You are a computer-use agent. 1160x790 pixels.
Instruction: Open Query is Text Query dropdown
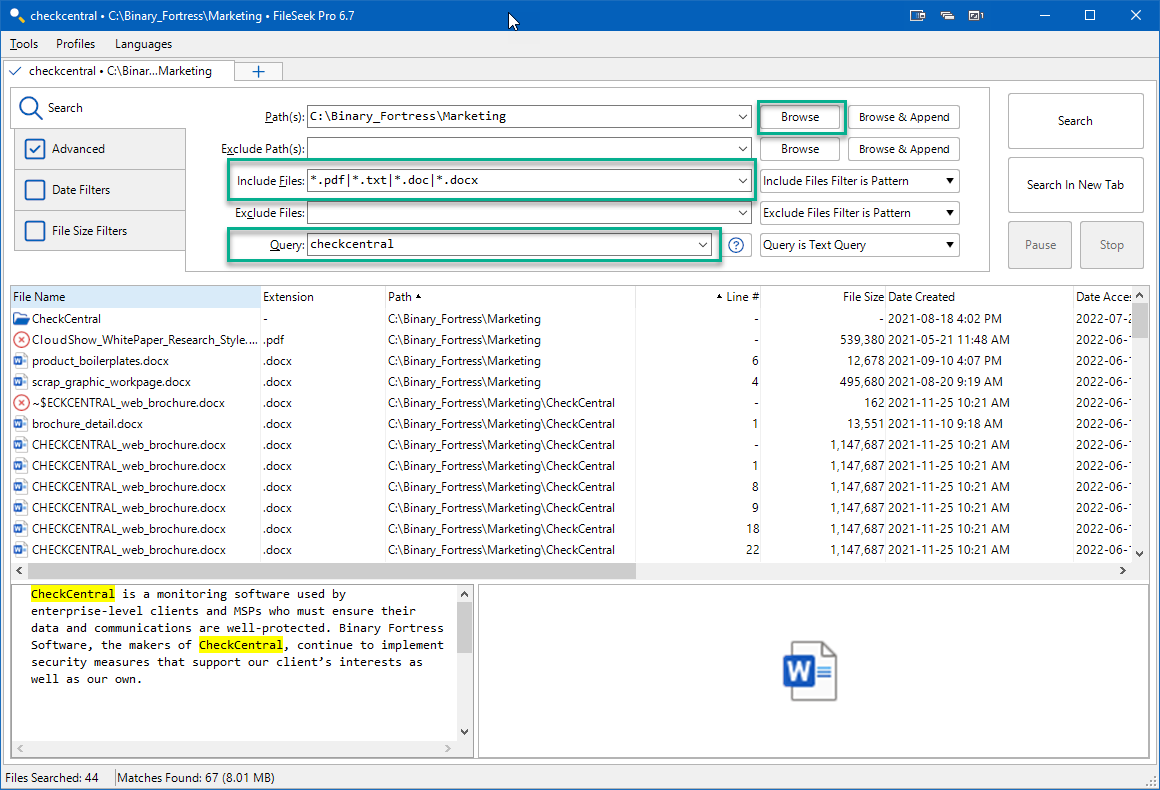click(860, 245)
